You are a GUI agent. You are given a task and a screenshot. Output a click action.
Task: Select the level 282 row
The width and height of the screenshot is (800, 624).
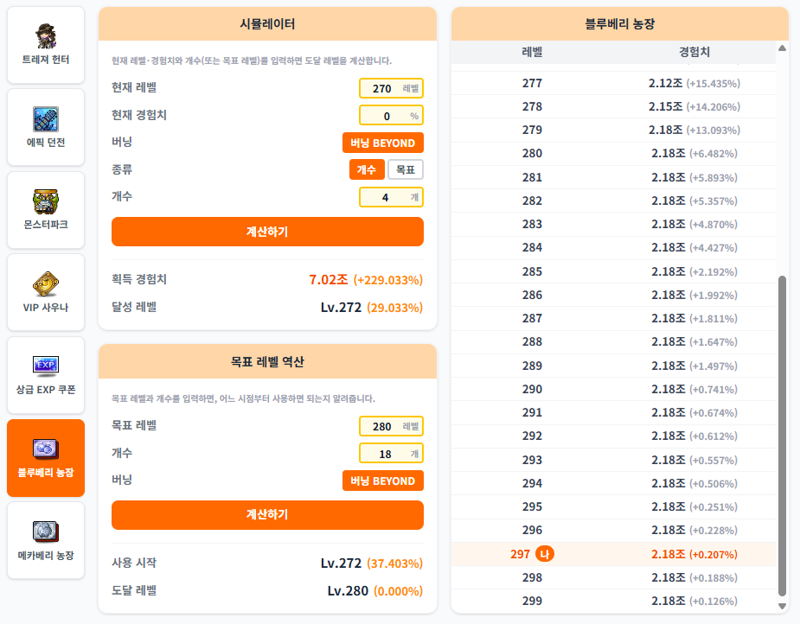pyautogui.click(x=613, y=201)
